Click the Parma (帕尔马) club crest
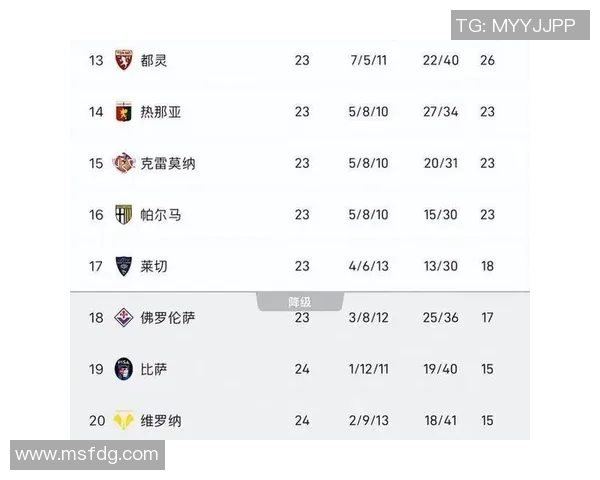The height and width of the screenshot is (480, 600). [x=124, y=214]
